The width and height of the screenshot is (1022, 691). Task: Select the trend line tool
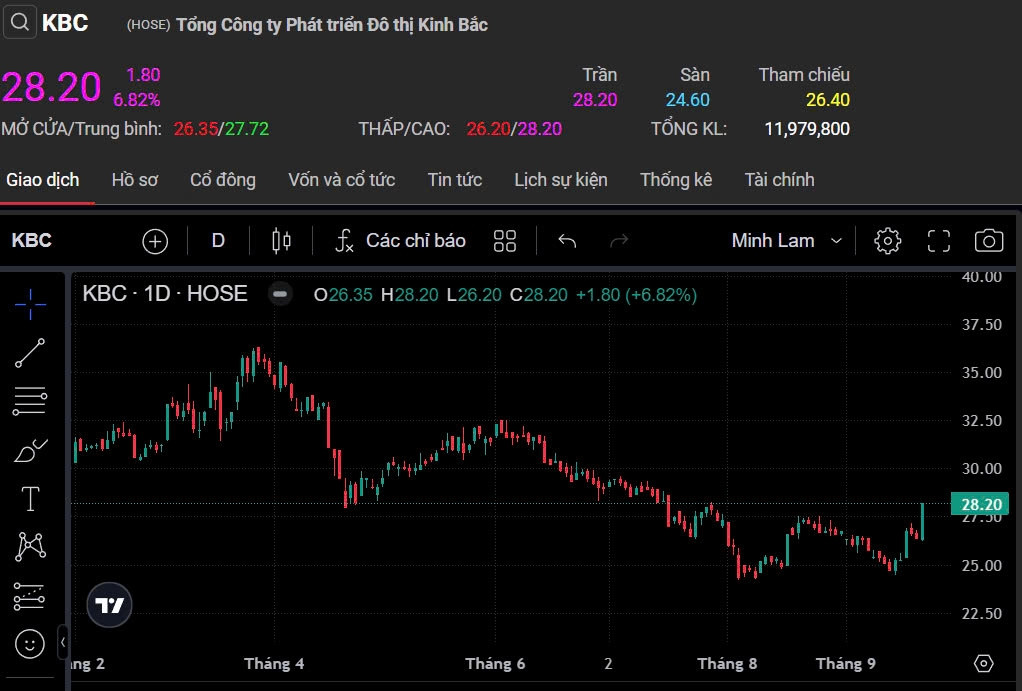(30, 353)
